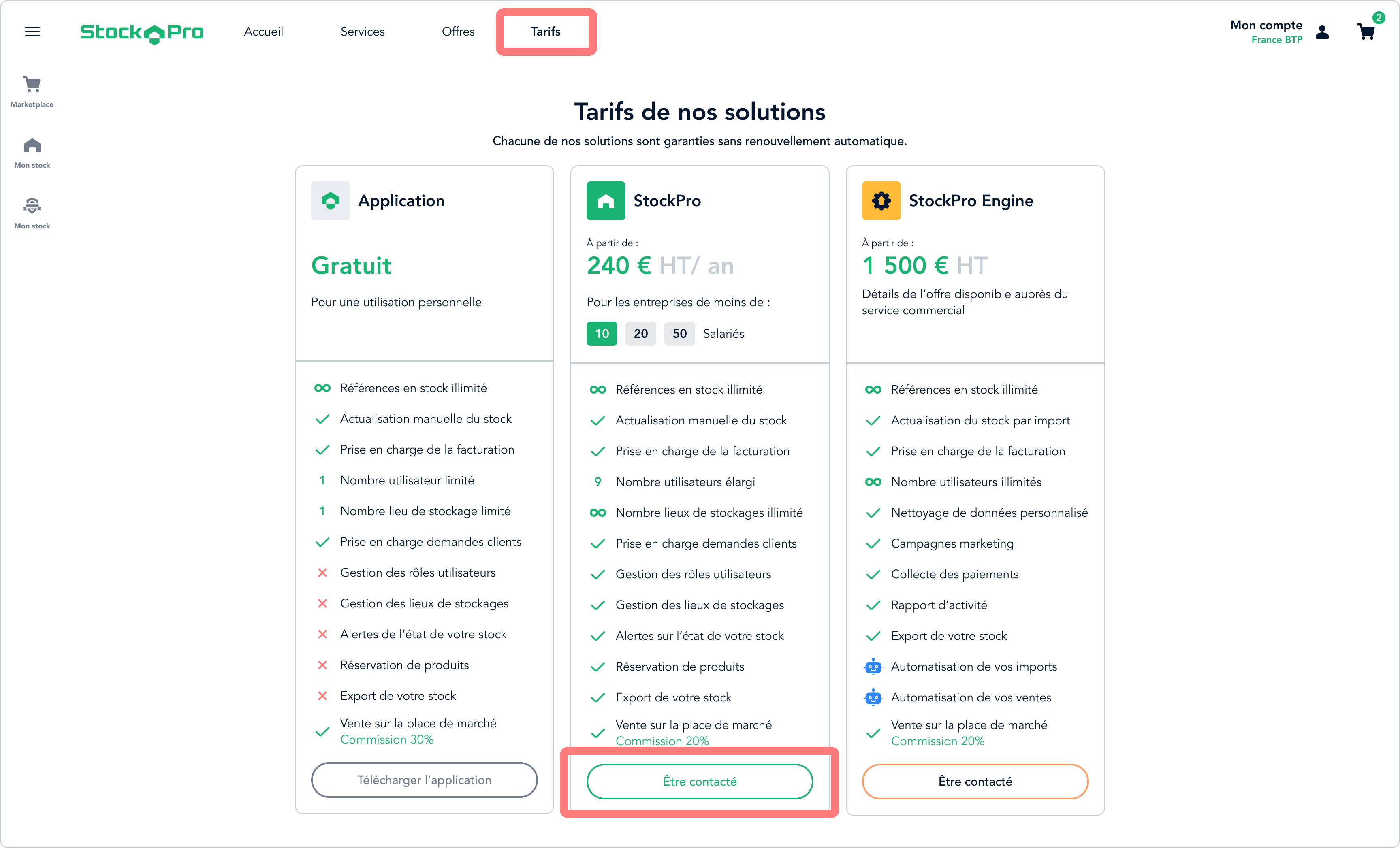The height and width of the screenshot is (848, 1400).
Task: Click Export de votre stock in StockPro Engine
Action: click(949, 636)
